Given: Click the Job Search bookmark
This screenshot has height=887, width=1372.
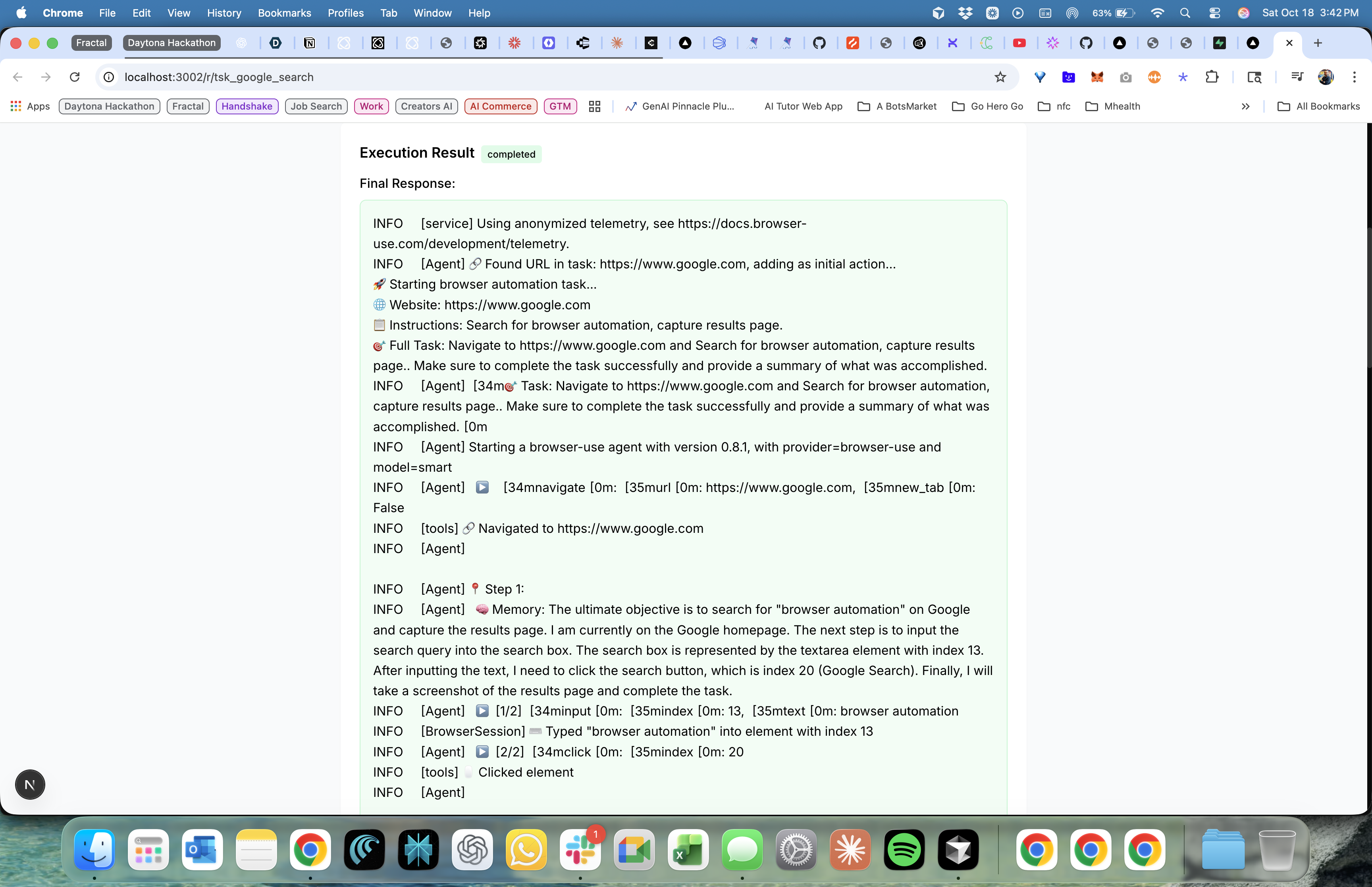Looking at the screenshot, I should [x=316, y=106].
